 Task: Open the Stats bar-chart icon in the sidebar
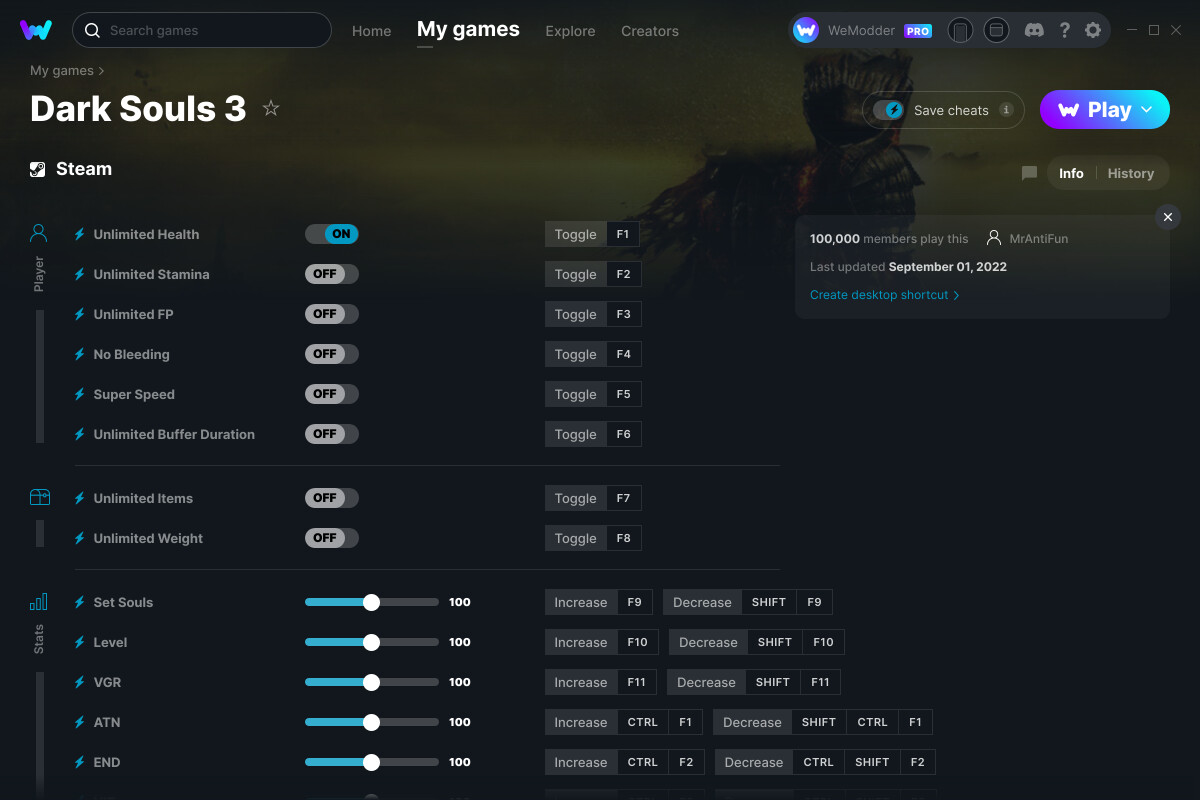click(x=38, y=601)
